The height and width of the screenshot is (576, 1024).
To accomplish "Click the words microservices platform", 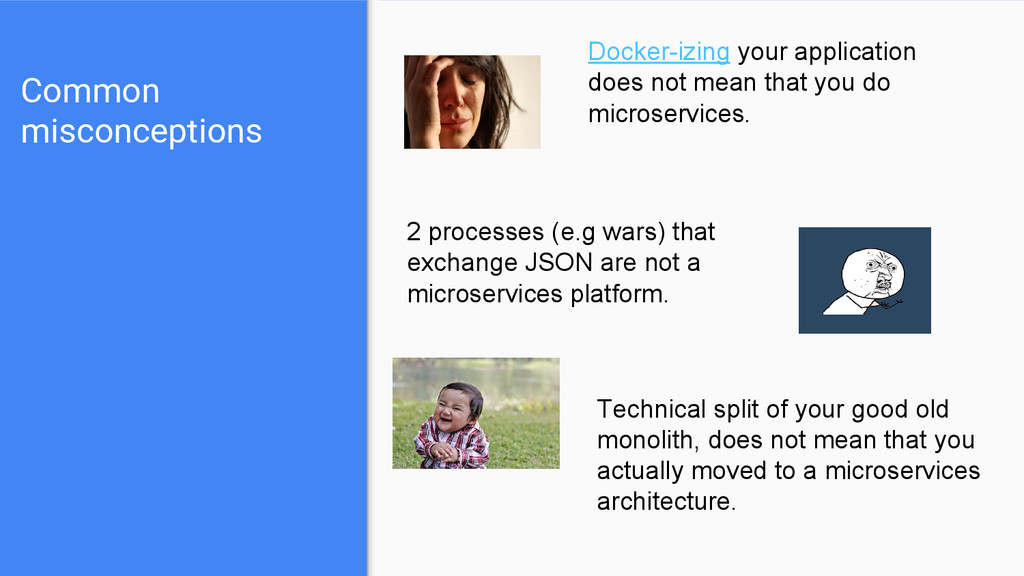I will tap(537, 294).
